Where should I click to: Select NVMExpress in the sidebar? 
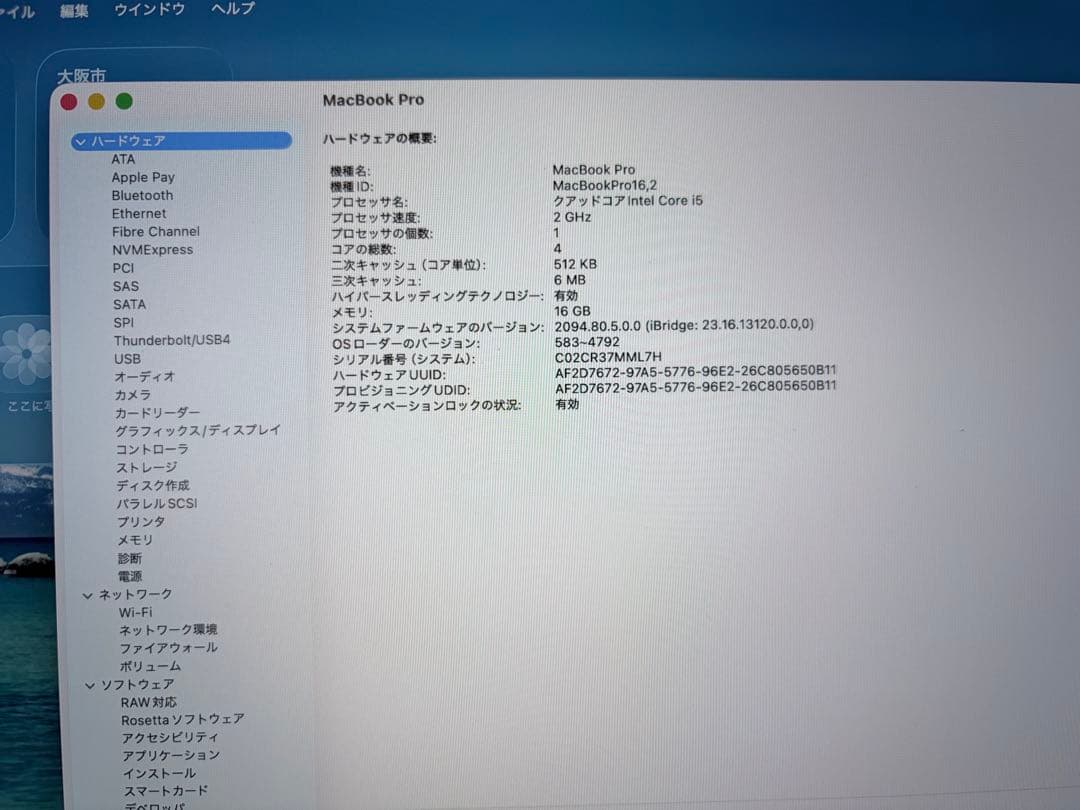153,250
